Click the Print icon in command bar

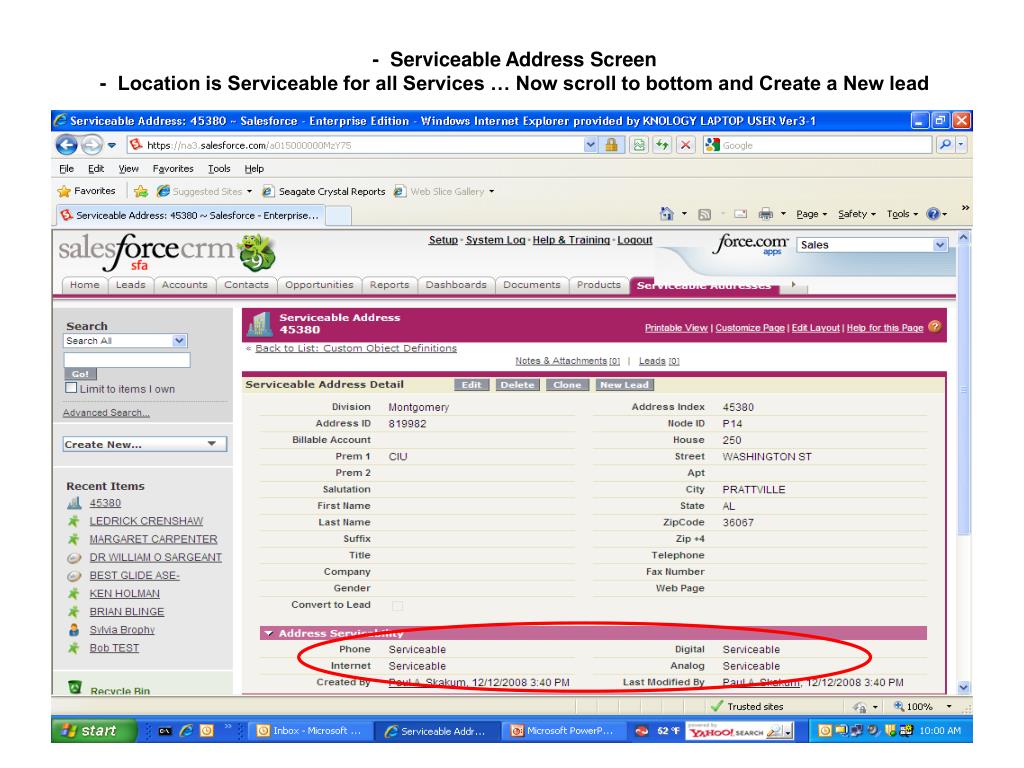[766, 214]
